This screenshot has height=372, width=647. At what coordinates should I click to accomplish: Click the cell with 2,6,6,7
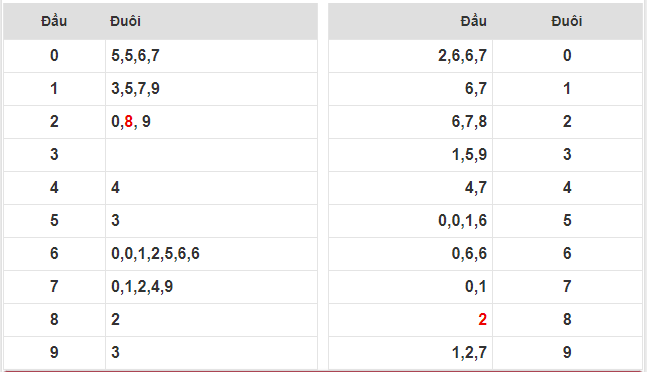pos(411,56)
